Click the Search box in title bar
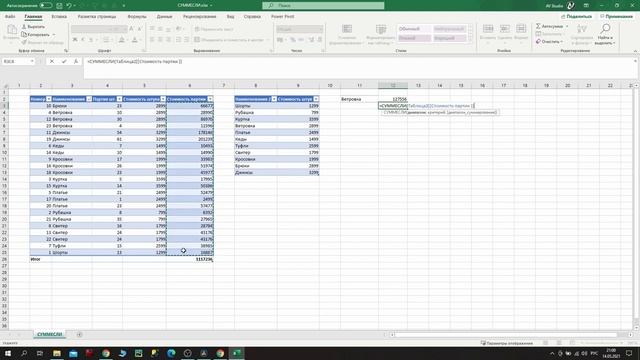 (x=323, y=5)
